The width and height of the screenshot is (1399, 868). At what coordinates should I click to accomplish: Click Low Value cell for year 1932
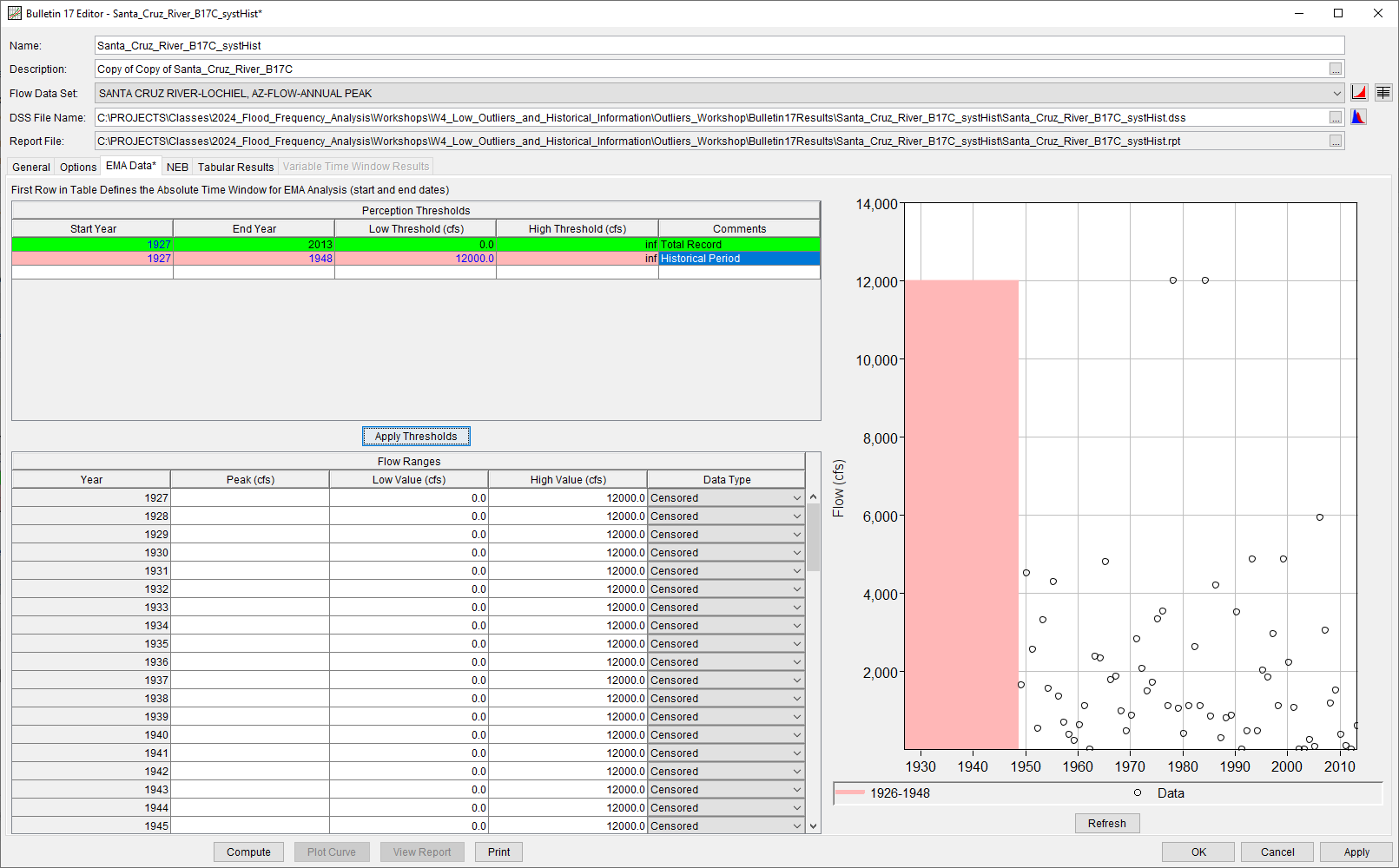(x=409, y=589)
